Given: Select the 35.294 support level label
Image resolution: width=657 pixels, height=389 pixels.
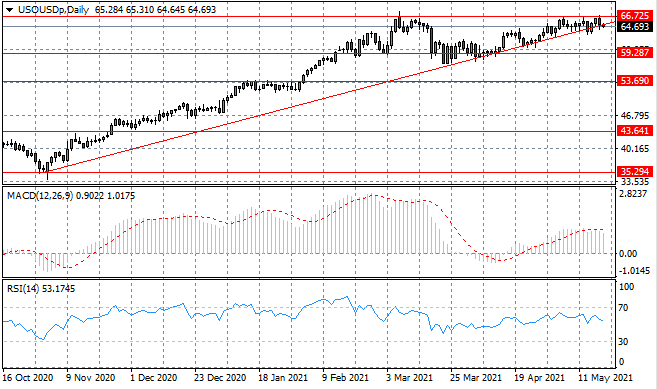Looking at the screenshot, I should click(x=634, y=171).
